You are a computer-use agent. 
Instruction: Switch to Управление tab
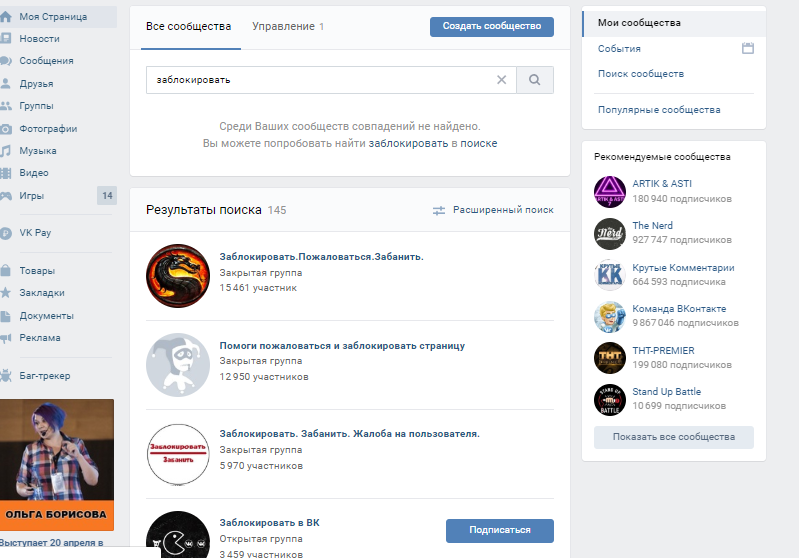(288, 26)
